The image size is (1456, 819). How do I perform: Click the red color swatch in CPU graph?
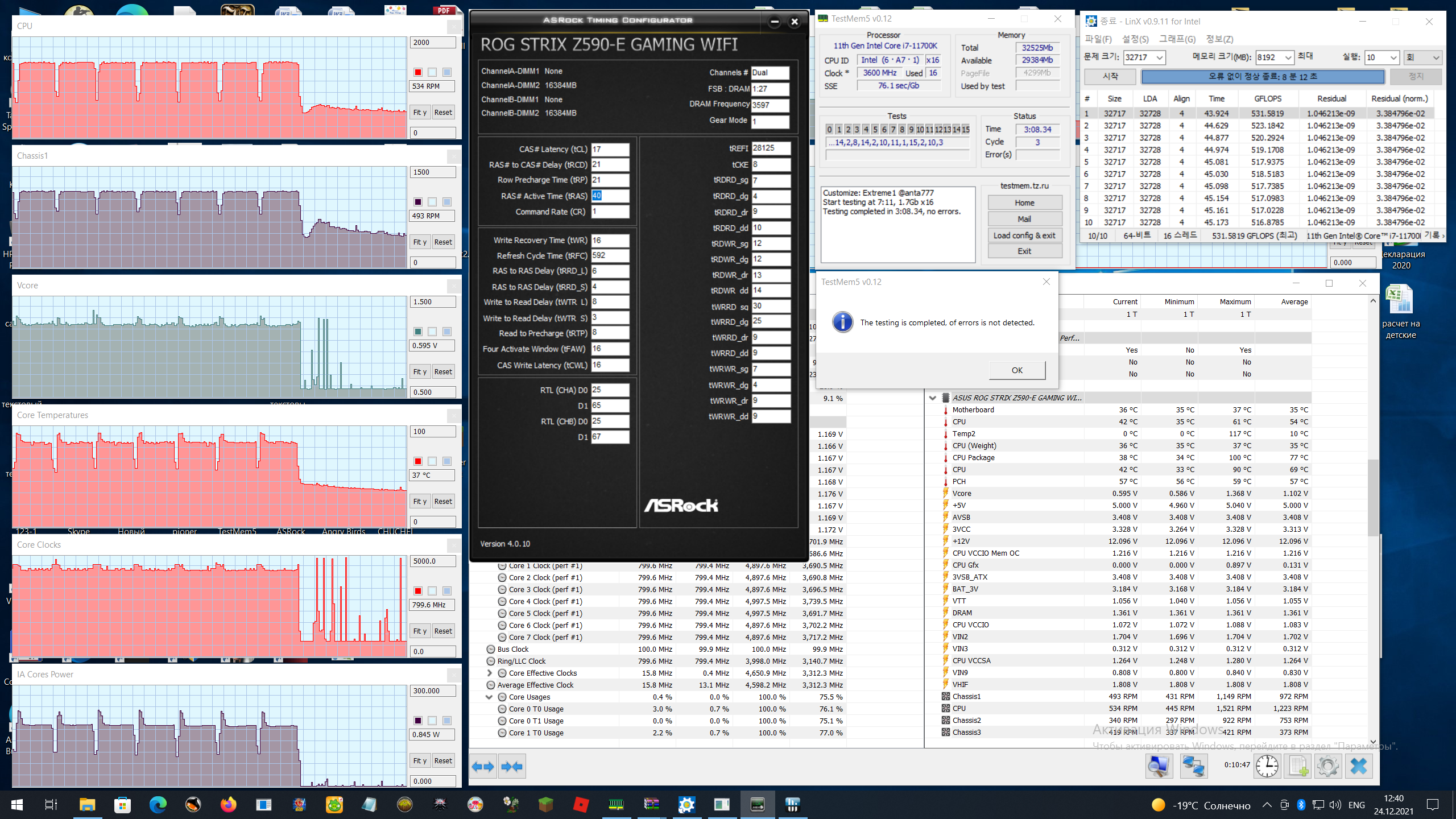[x=418, y=72]
